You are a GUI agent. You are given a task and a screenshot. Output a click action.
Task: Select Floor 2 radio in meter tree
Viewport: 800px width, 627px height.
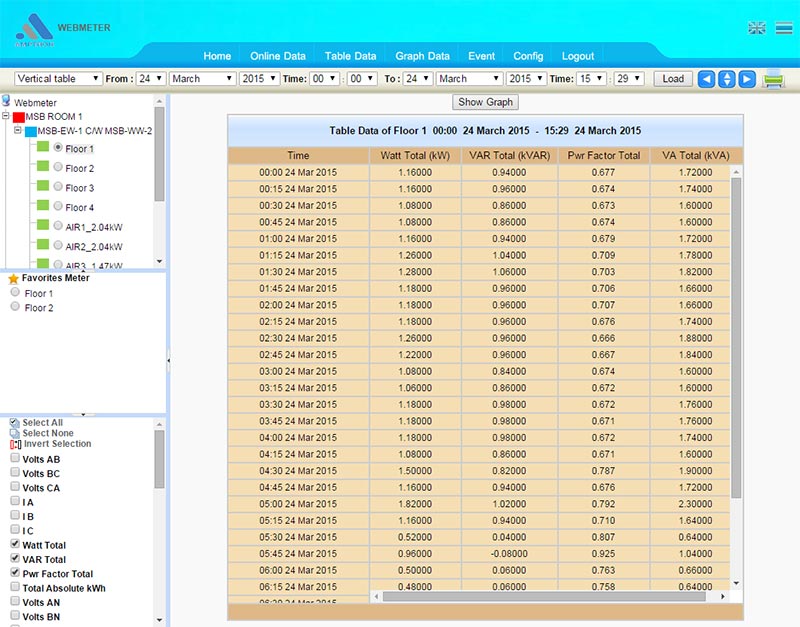(x=58, y=167)
